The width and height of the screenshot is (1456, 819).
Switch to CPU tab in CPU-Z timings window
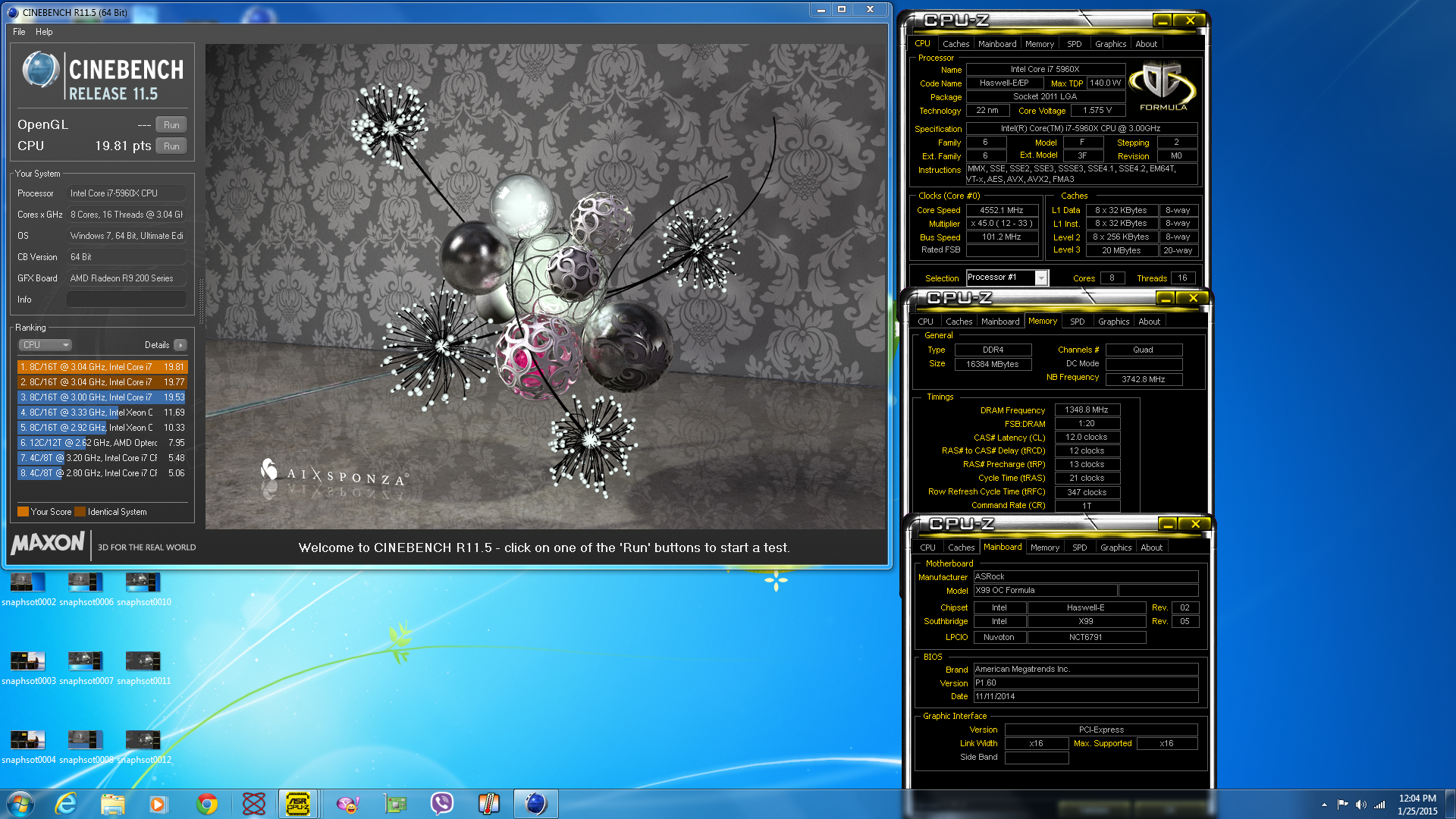[x=925, y=322]
